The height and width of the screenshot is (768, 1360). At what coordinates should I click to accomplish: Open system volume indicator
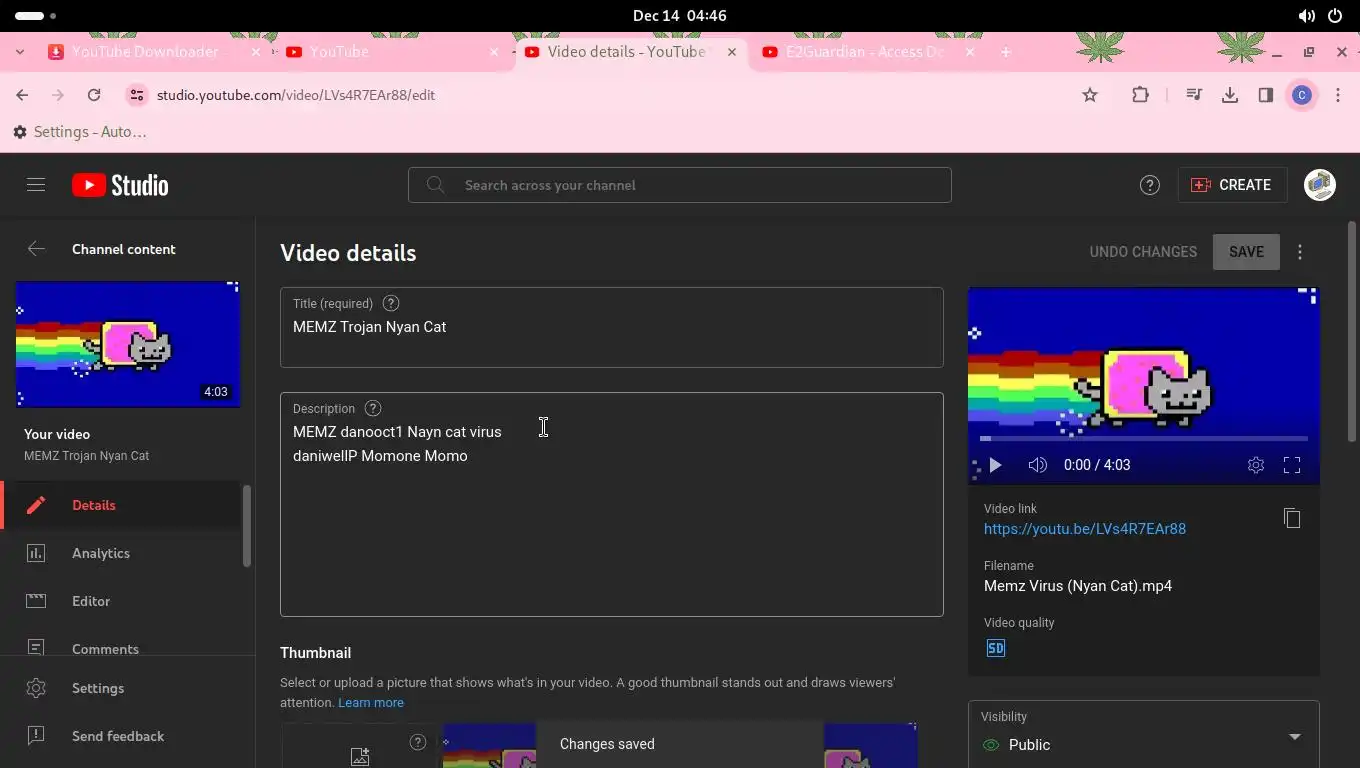pyautogui.click(x=1306, y=16)
